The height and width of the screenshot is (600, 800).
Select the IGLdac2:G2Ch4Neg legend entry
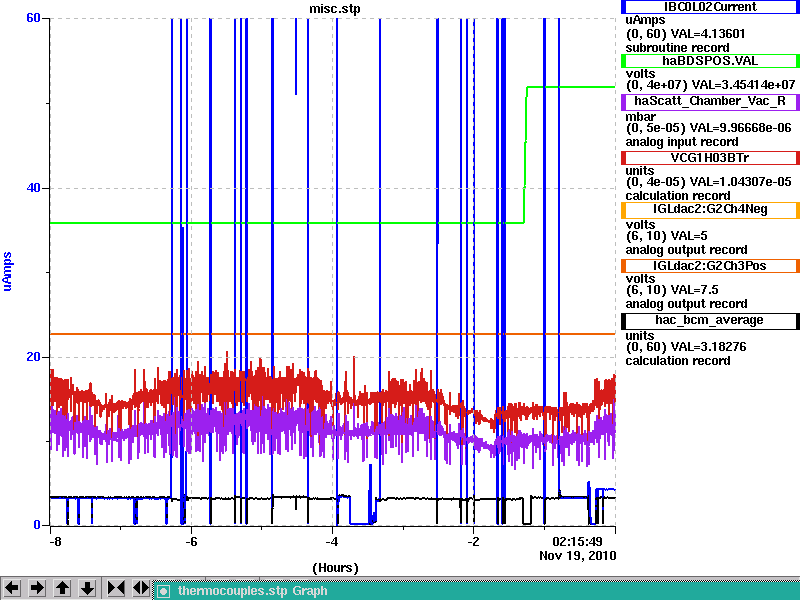(710, 210)
